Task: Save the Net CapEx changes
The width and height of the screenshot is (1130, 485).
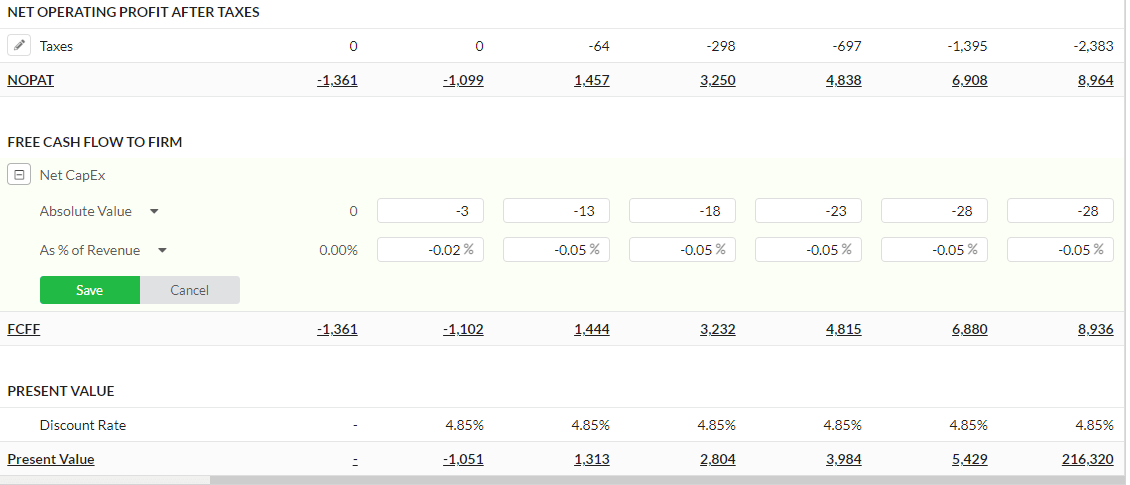Action: pos(89,290)
